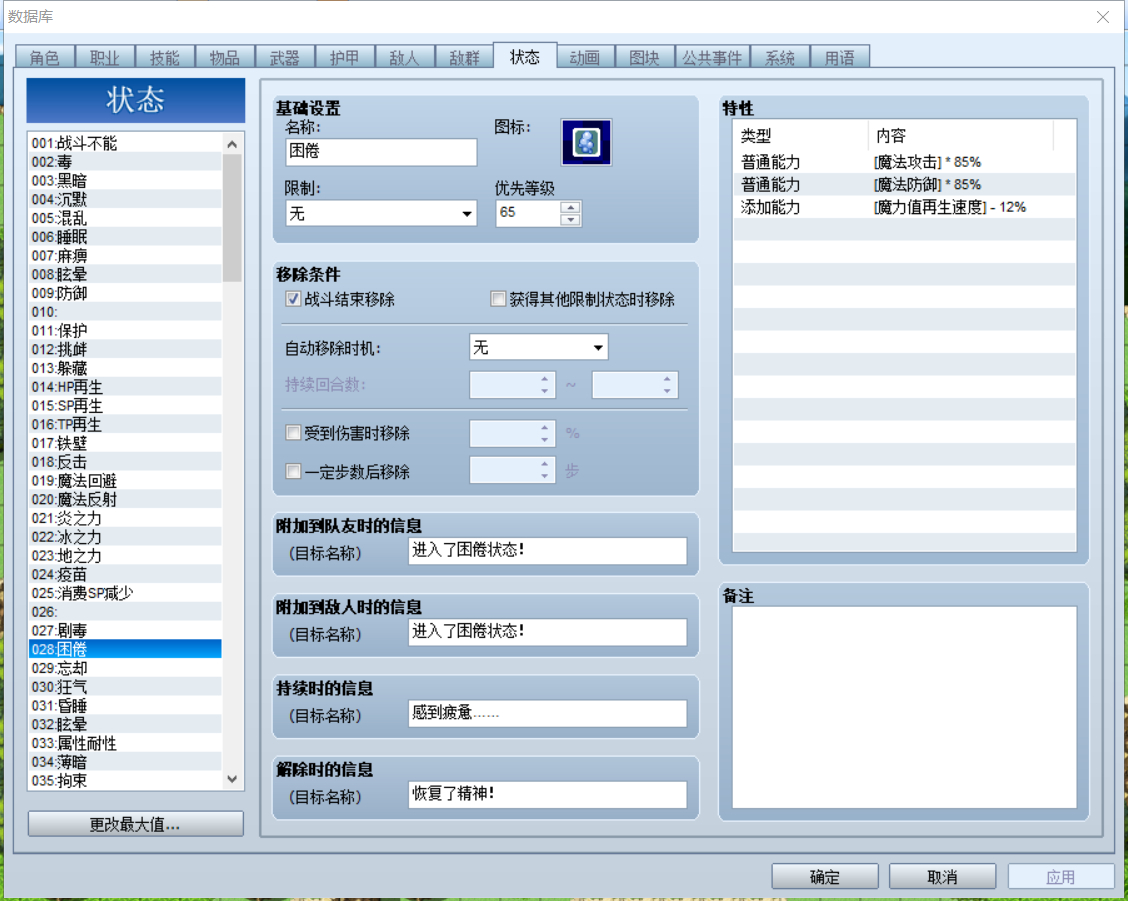
Task: Select state 029:忘却
Action: (125, 667)
